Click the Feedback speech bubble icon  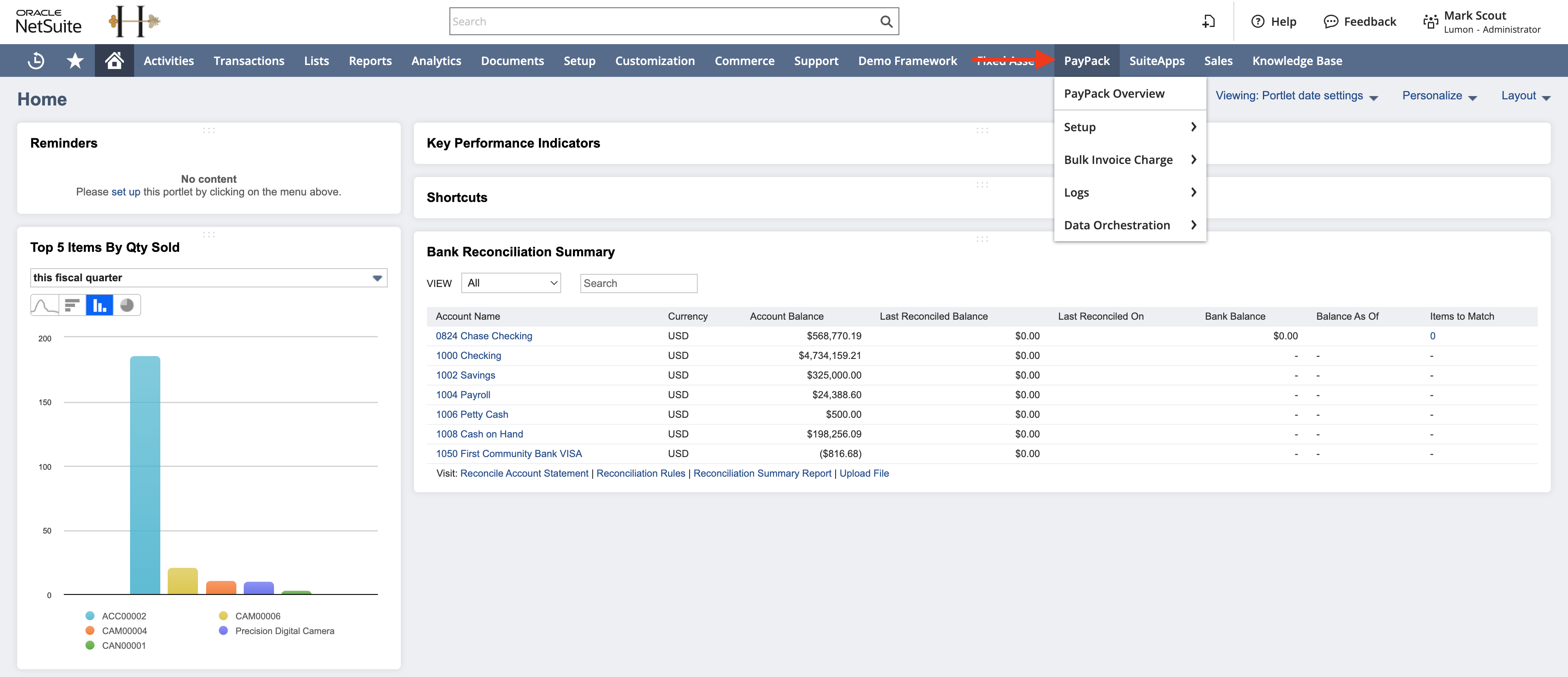pyautogui.click(x=1331, y=21)
